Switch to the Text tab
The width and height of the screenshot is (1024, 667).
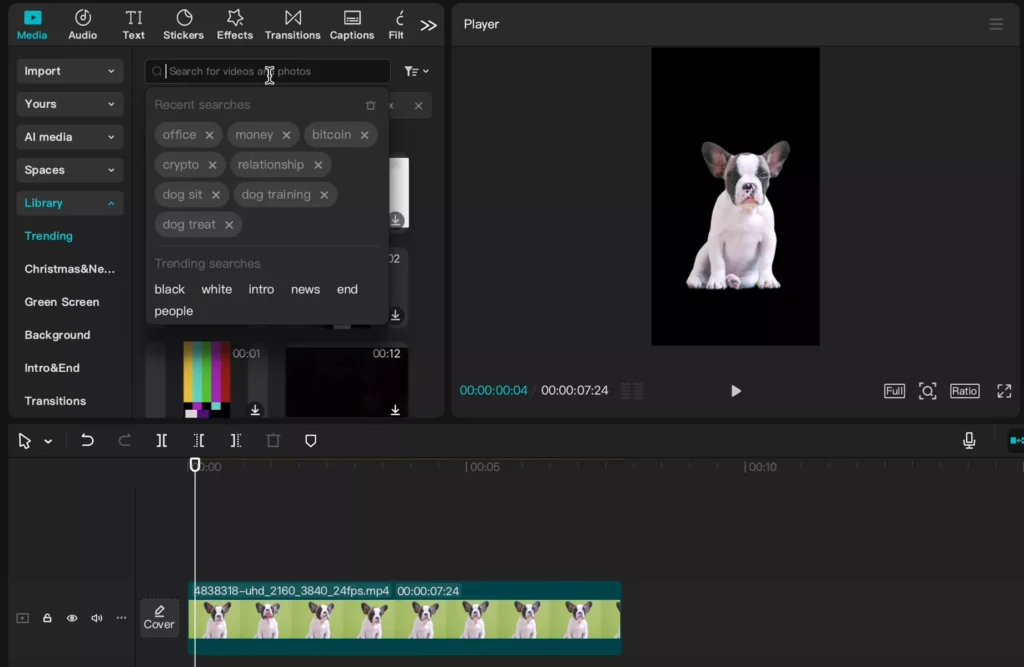(133, 25)
